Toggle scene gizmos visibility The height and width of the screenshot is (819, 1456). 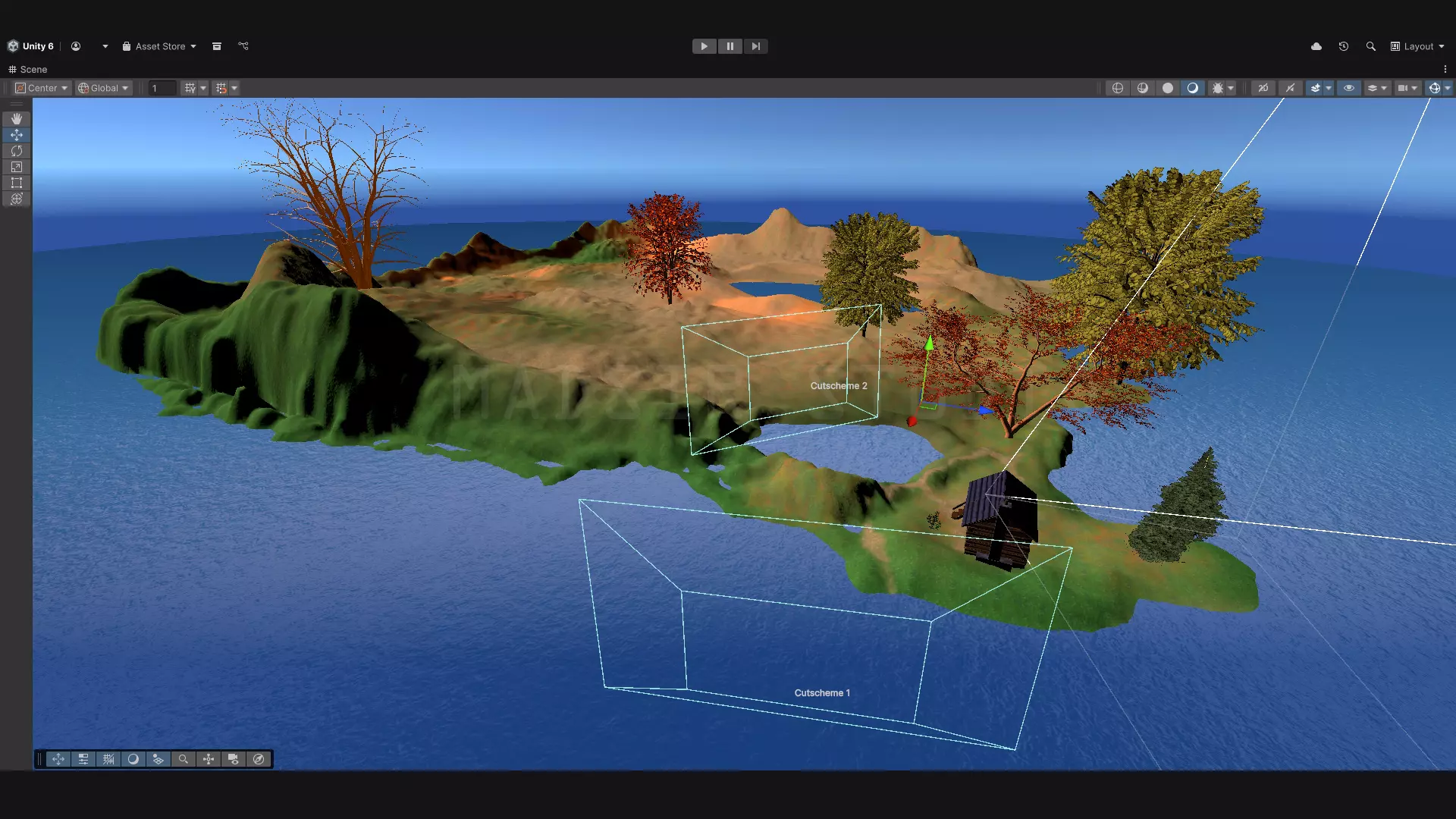(x=1434, y=88)
